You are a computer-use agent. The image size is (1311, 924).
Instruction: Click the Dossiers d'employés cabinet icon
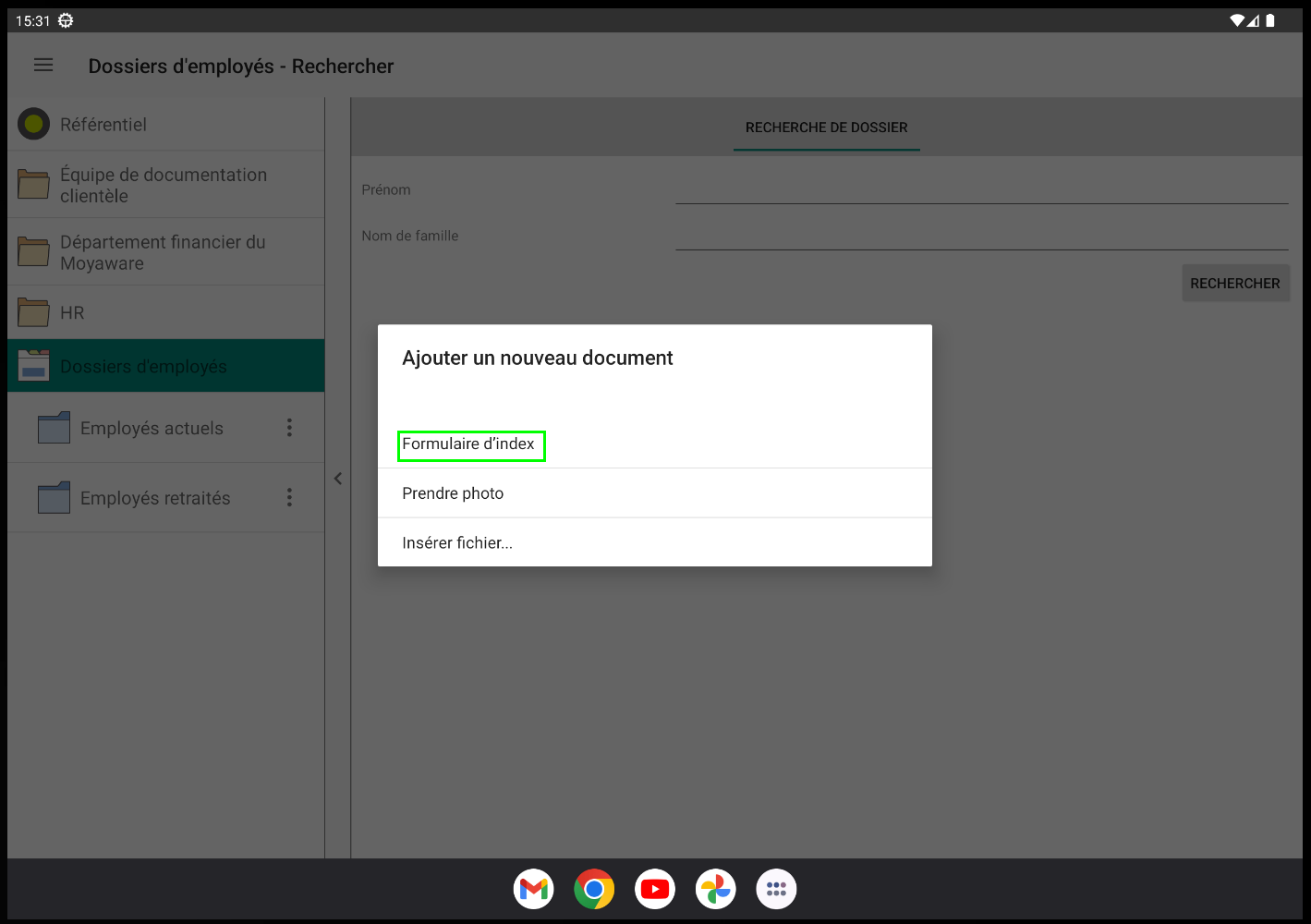point(34,366)
